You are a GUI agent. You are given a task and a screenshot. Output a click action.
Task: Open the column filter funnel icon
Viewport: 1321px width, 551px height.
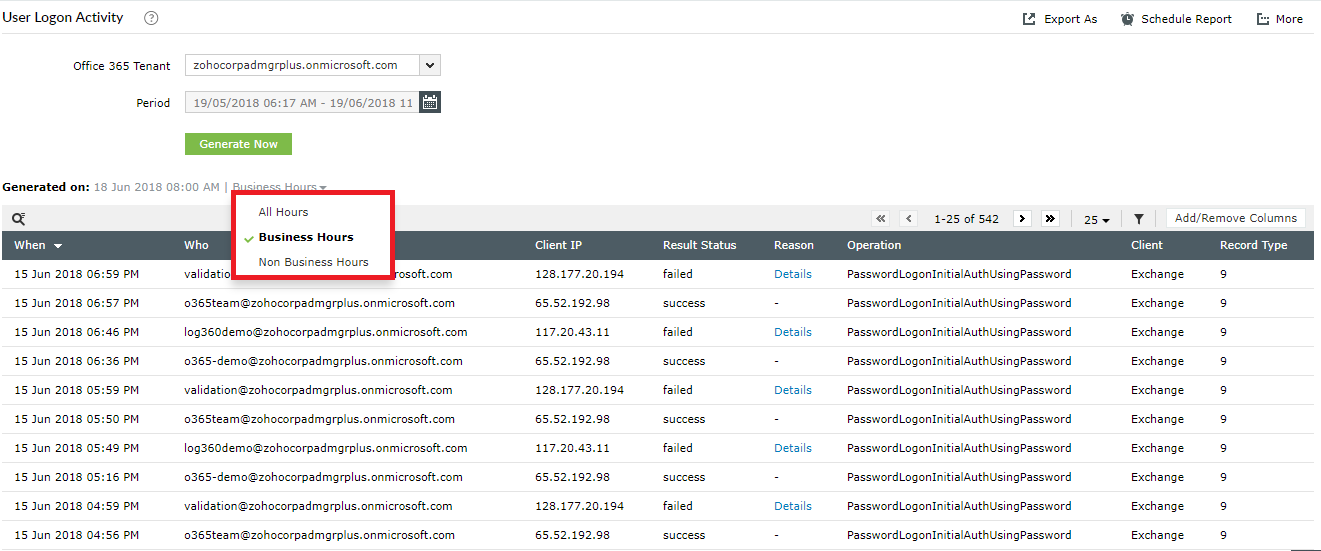click(x=1138, y=219)
